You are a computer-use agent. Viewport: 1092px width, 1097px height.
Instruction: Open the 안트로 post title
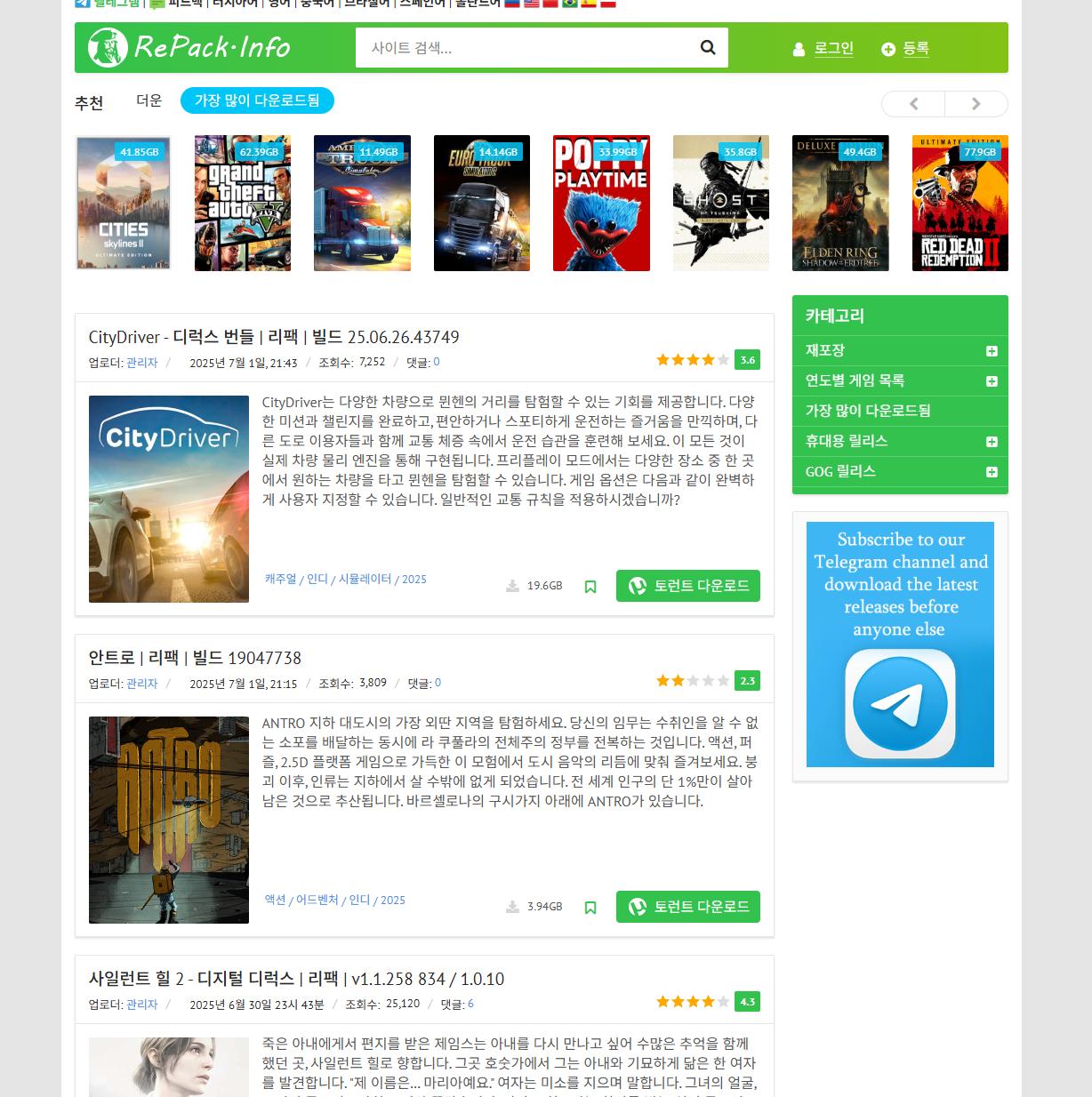[195, 658]
